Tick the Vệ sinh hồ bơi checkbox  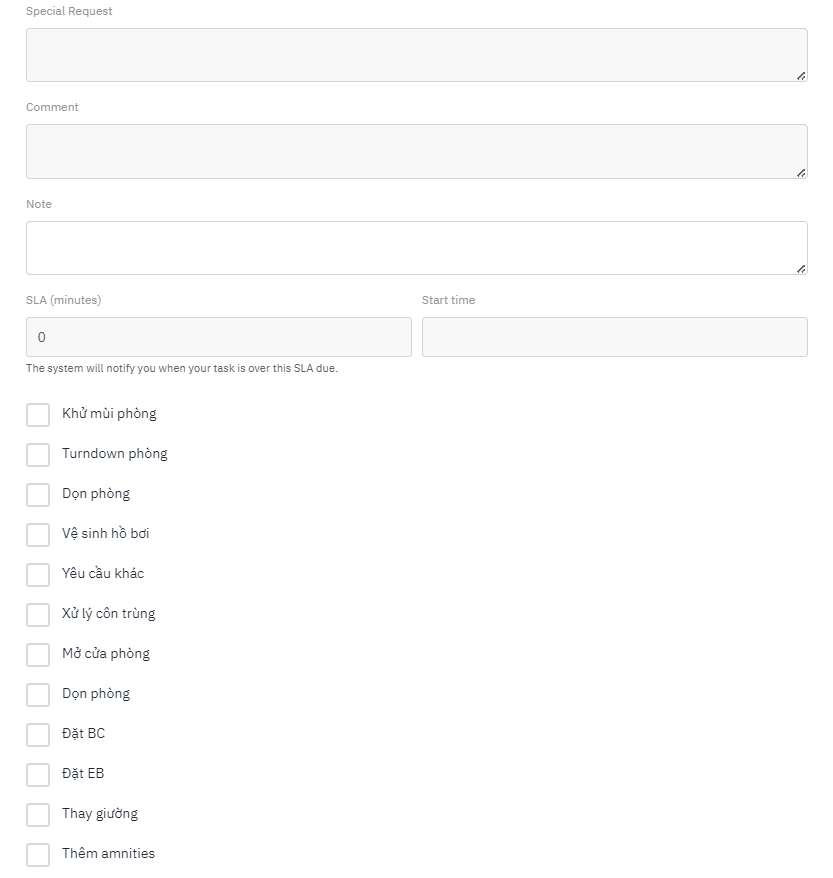pyautogui.click(x=38, y=535)
